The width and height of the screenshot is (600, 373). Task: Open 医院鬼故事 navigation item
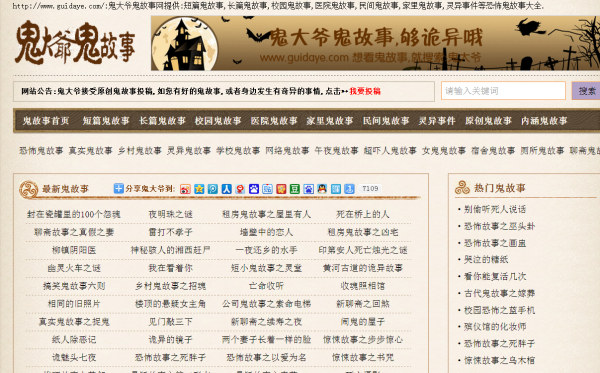[274, 121]
